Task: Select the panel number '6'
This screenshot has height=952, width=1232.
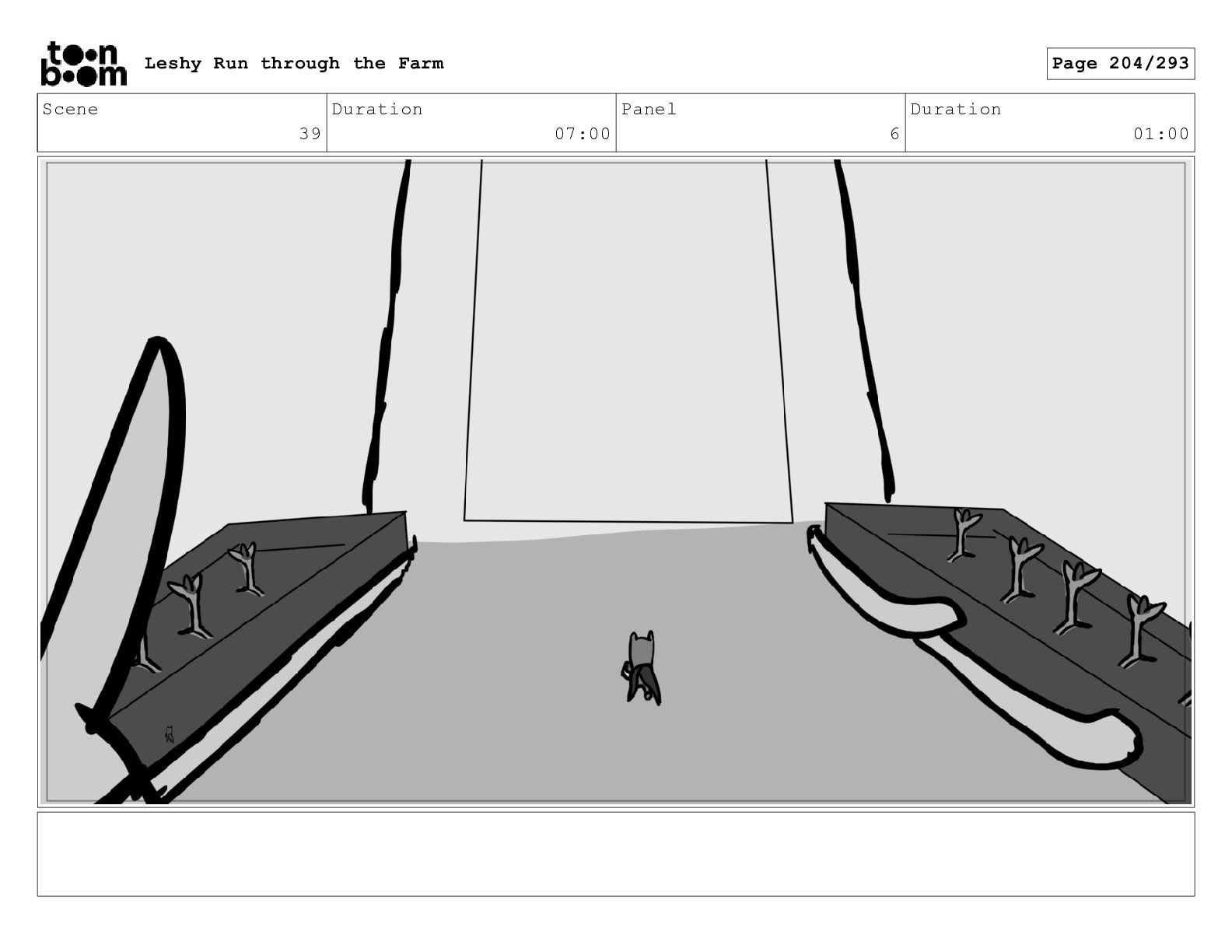Action: tap(894, 134)
